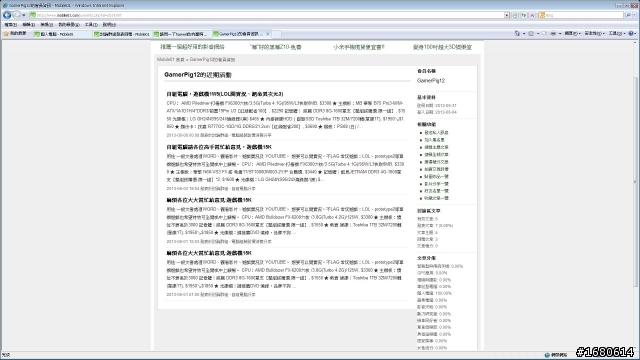Open the fourth post title dated 2013-06-01 01

(209, 253)
